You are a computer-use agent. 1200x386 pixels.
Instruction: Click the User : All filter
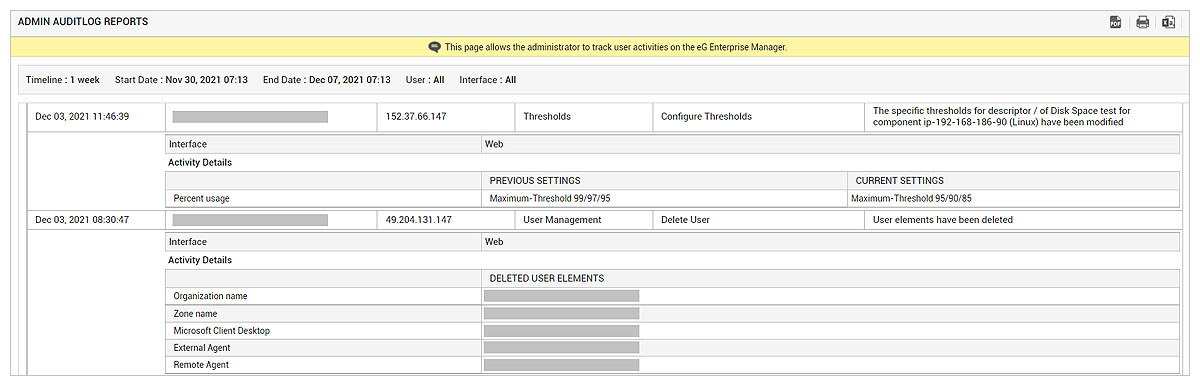[425, 80]
